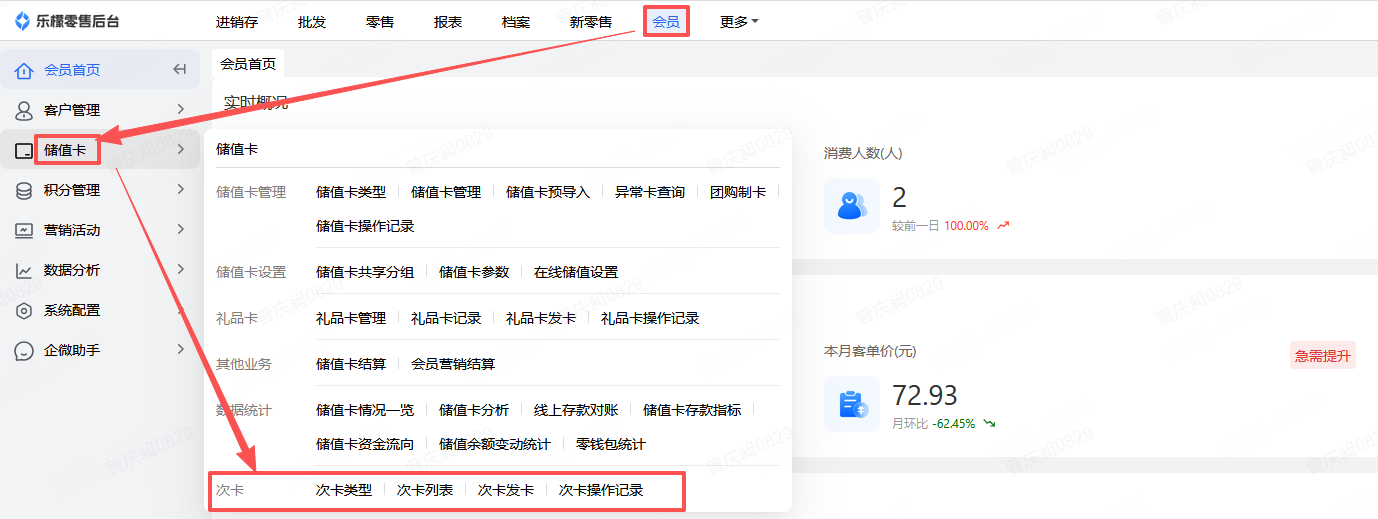Open 储值卡分析 link
Image resolution: width=1378 pixels, height=519 pixels.
(474, 410)
